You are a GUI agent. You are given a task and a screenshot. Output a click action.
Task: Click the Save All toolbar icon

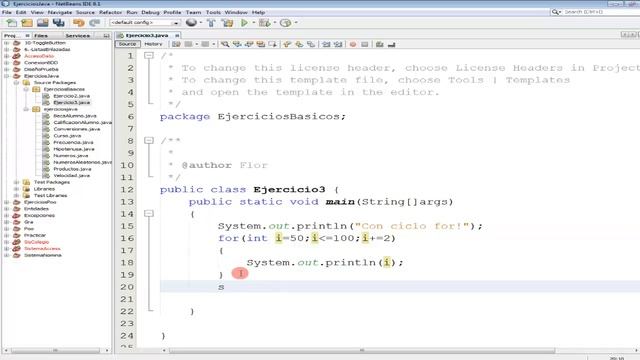tap(58, 23)
